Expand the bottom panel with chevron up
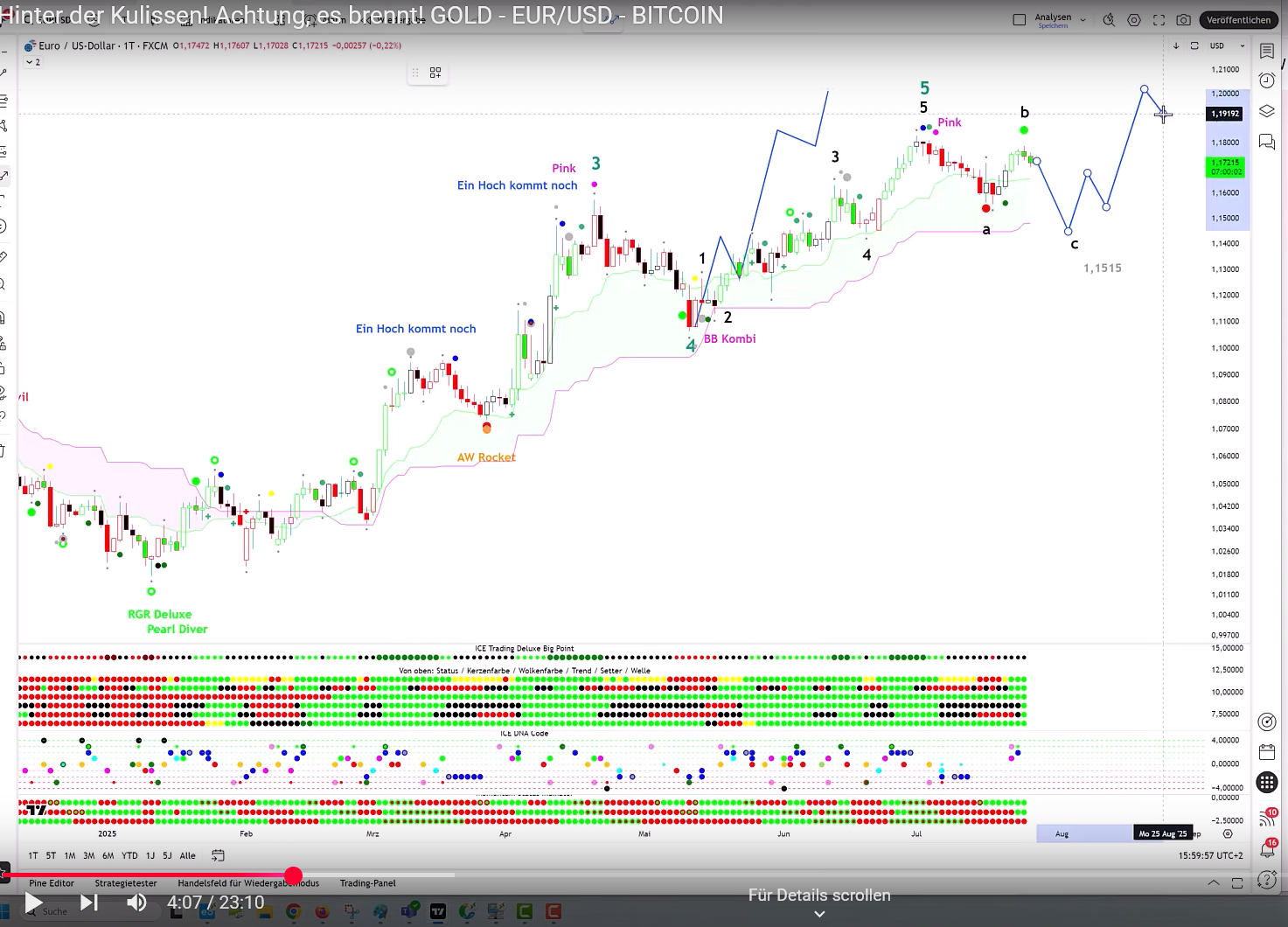Screen dimensions: 1288x927 [x=1214, y=883]
